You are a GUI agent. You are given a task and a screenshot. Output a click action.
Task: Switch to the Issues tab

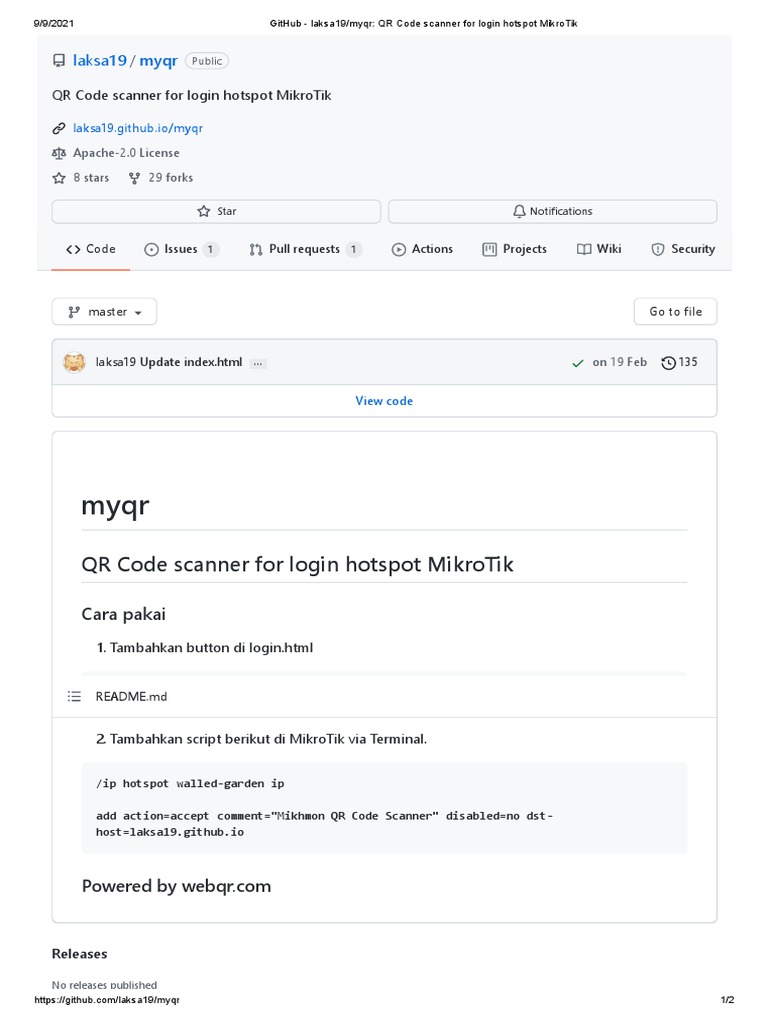181,249
